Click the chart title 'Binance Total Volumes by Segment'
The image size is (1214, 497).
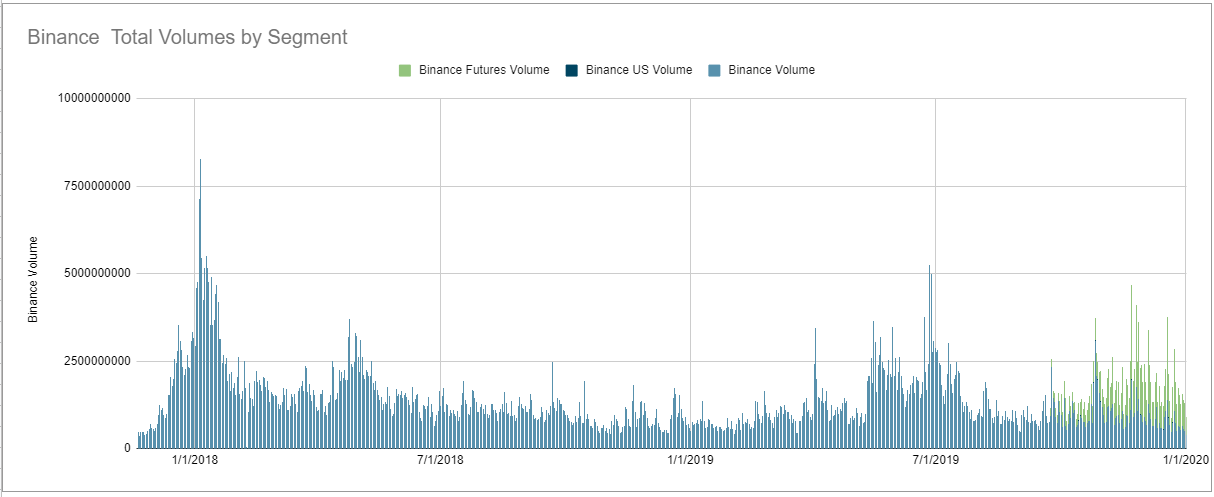pos(187,38)
